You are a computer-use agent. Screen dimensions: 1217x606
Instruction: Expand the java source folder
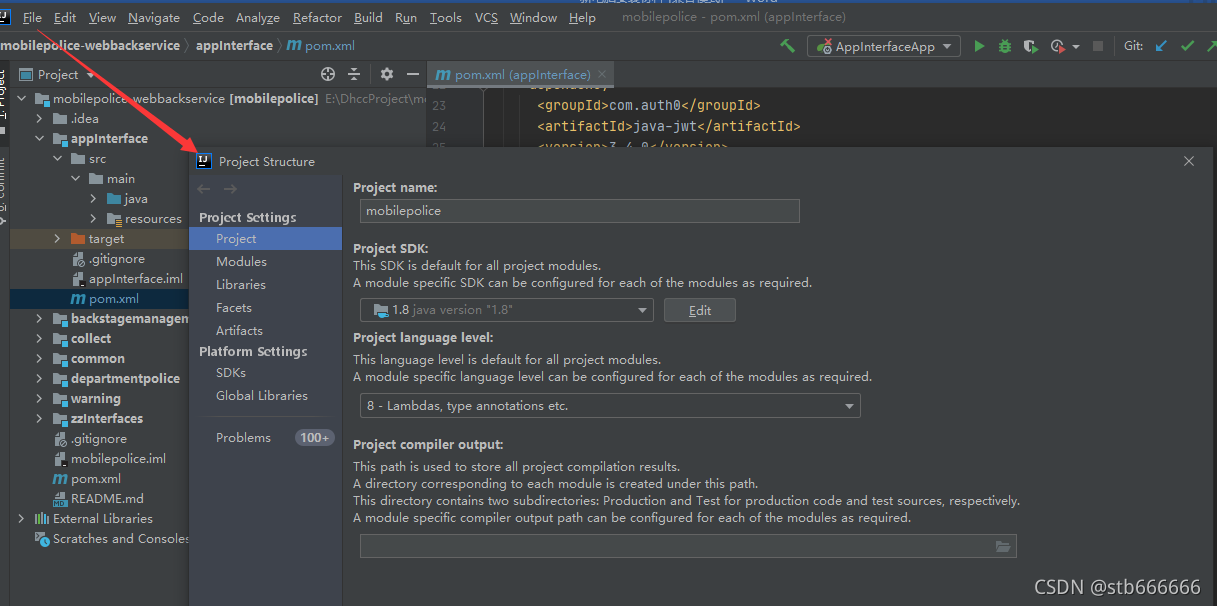pyautogui.click(x=93, y=199)
